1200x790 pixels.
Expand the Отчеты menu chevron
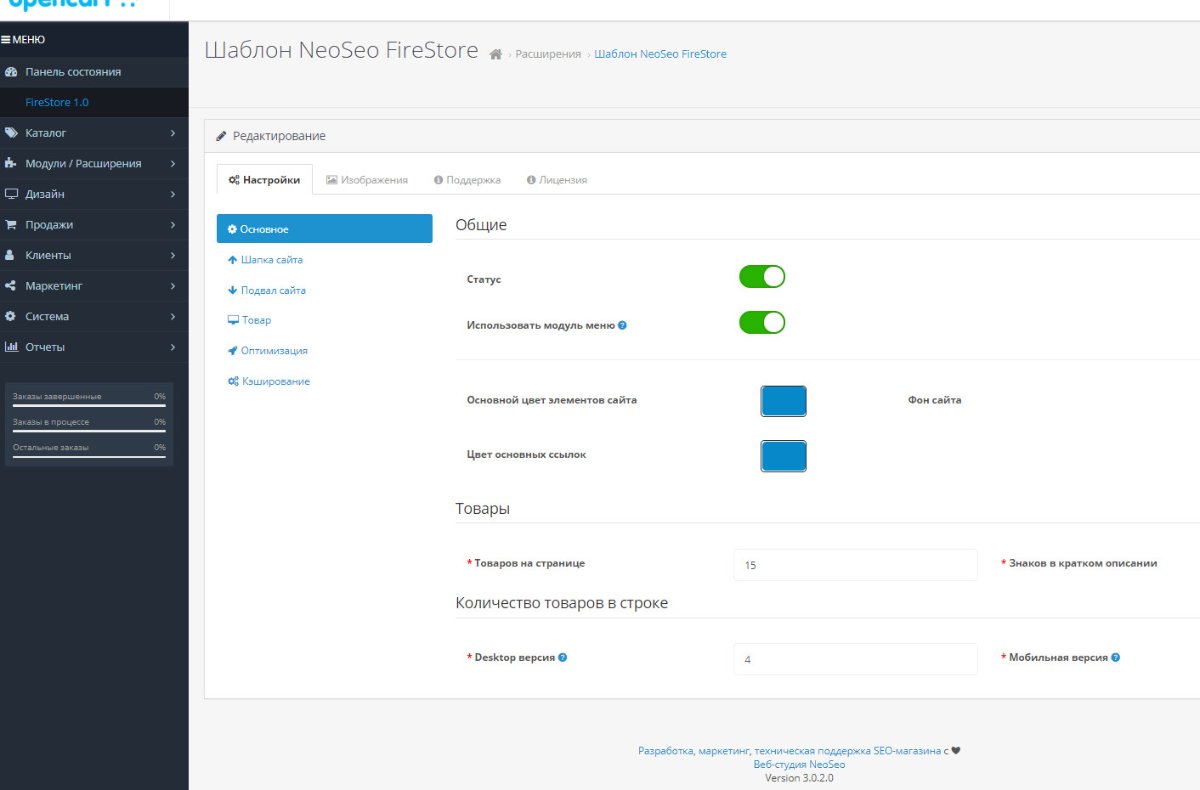tap(172, 347)
